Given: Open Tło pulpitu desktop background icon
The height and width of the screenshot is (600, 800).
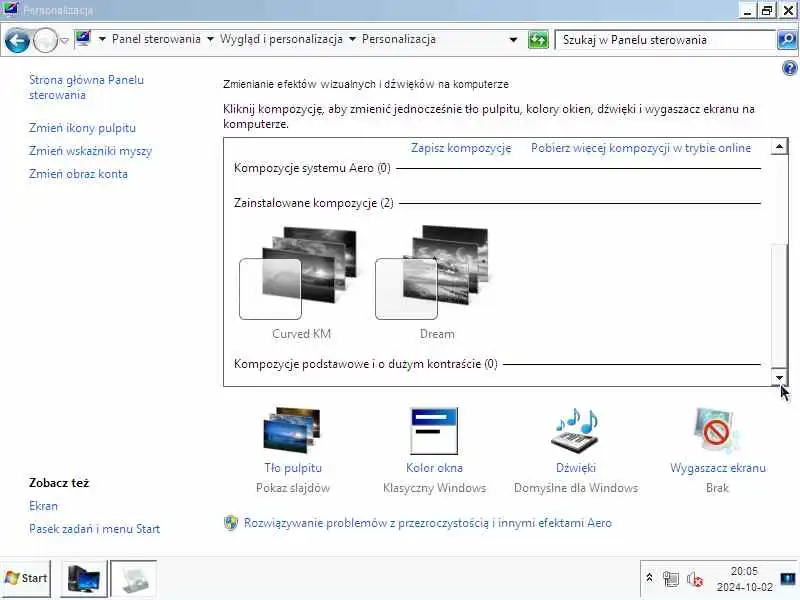Looking at the screenshot, I should (x=292, y=430).
